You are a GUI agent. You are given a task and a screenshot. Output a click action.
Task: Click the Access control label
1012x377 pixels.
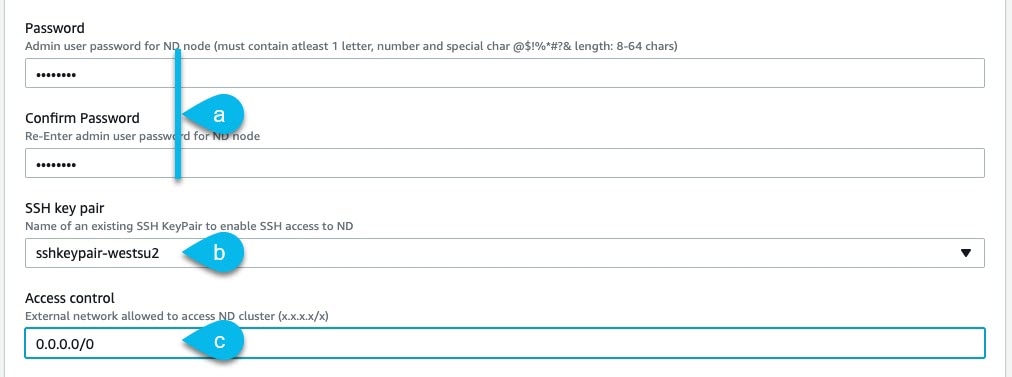(x=70, y=298)
